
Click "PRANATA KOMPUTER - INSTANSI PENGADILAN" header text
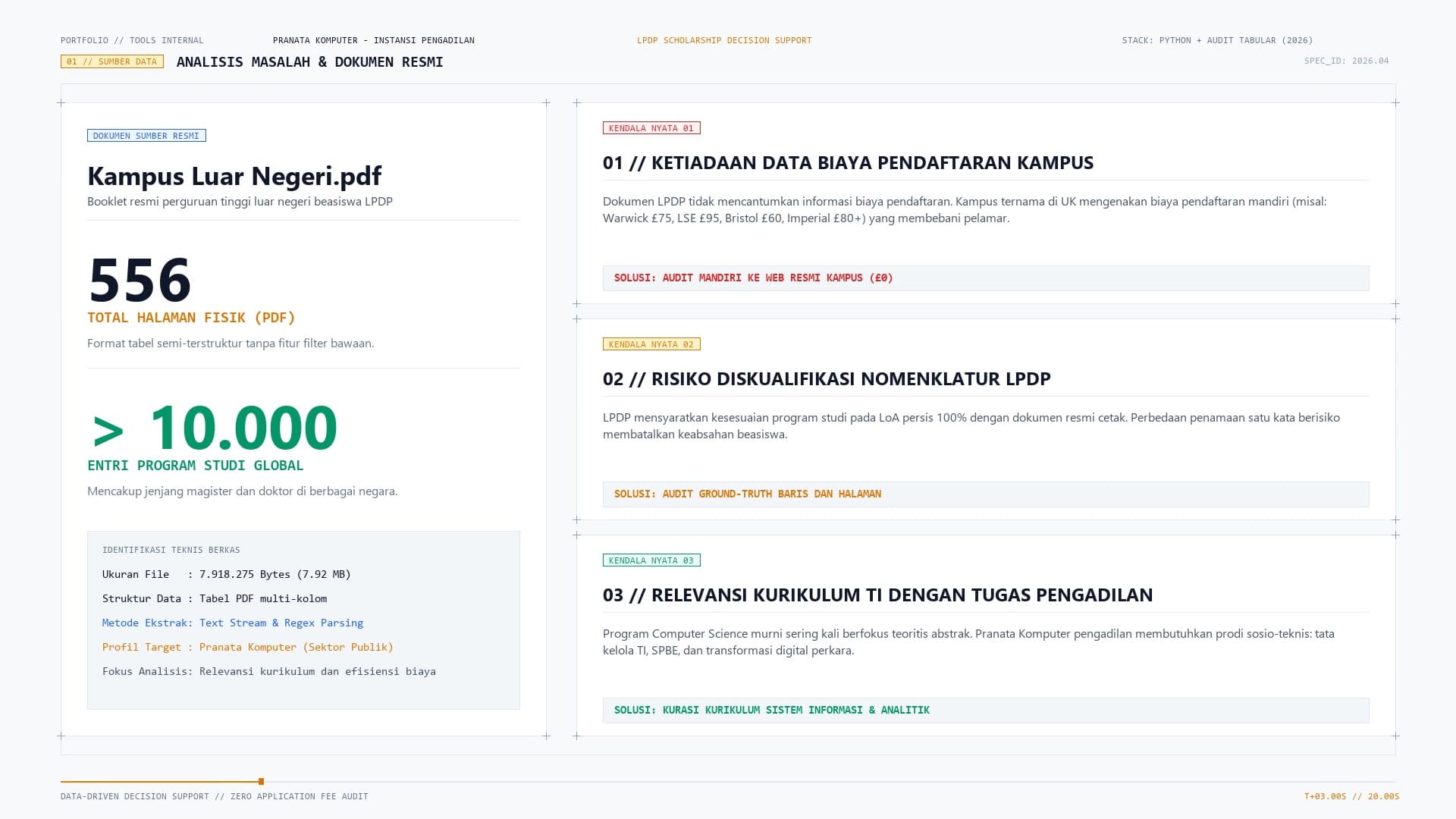click(x=374, y=40)
